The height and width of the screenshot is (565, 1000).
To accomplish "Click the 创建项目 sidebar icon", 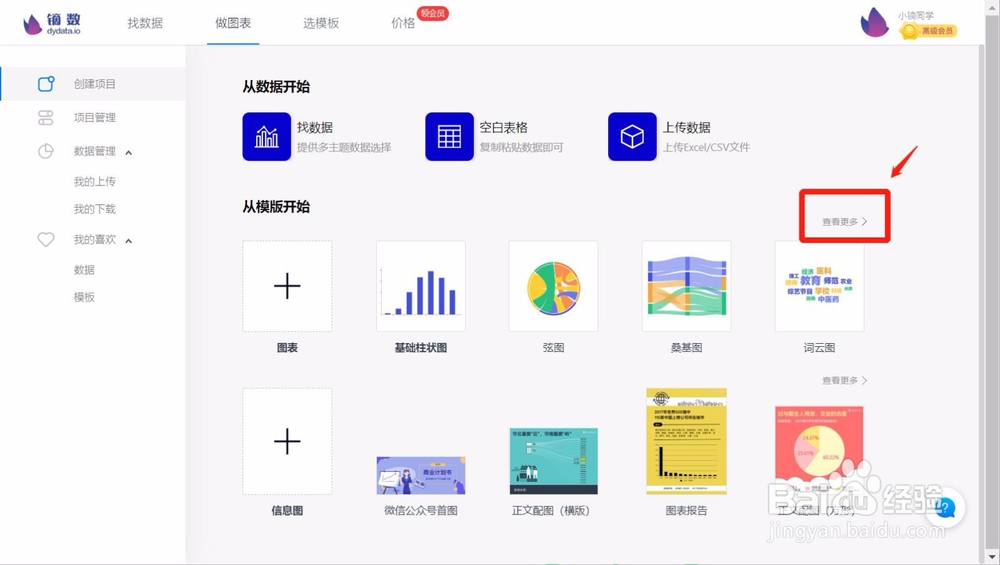I will [46, 84].
